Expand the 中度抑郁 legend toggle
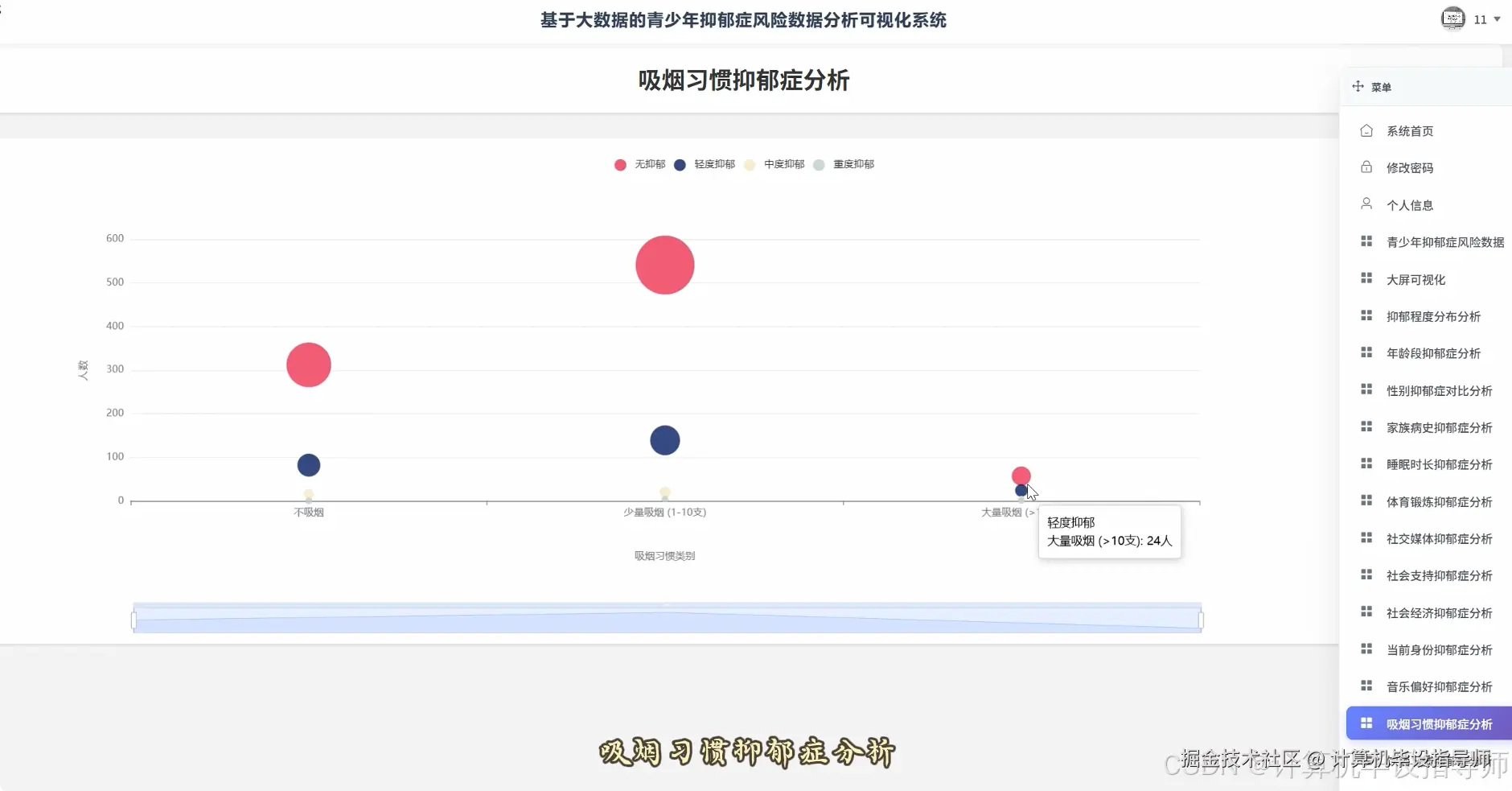Viewport: 1512px width, 791px height. pyautogui.click(x=774, y=164)
